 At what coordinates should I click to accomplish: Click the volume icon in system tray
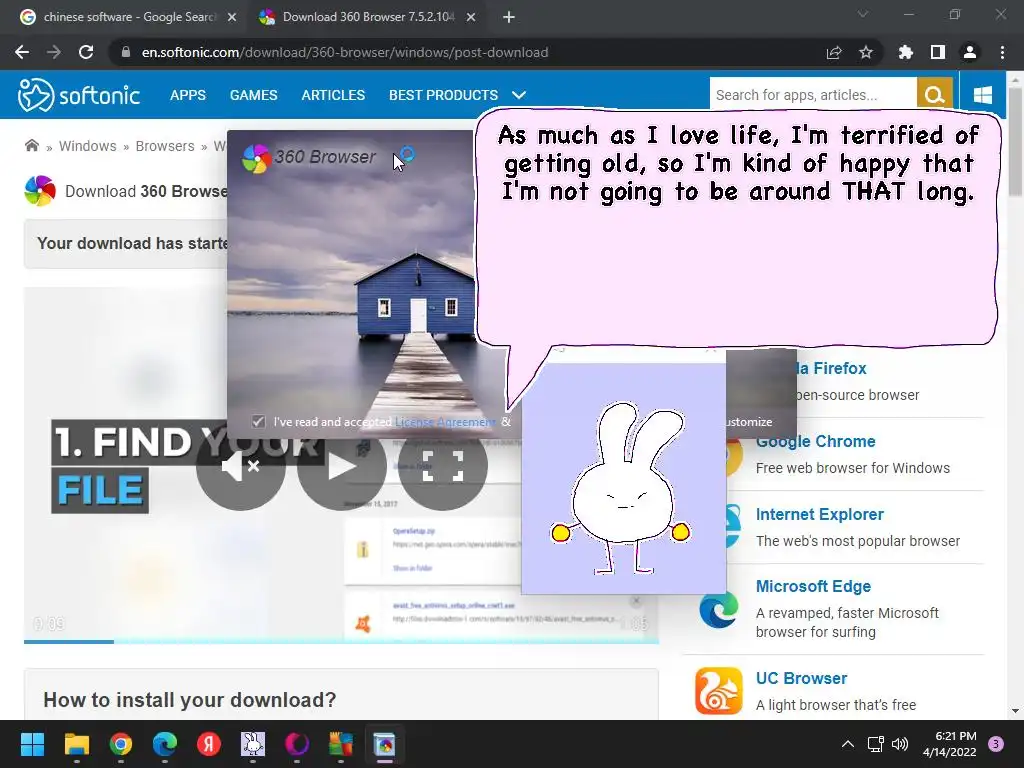click(900, 744)
